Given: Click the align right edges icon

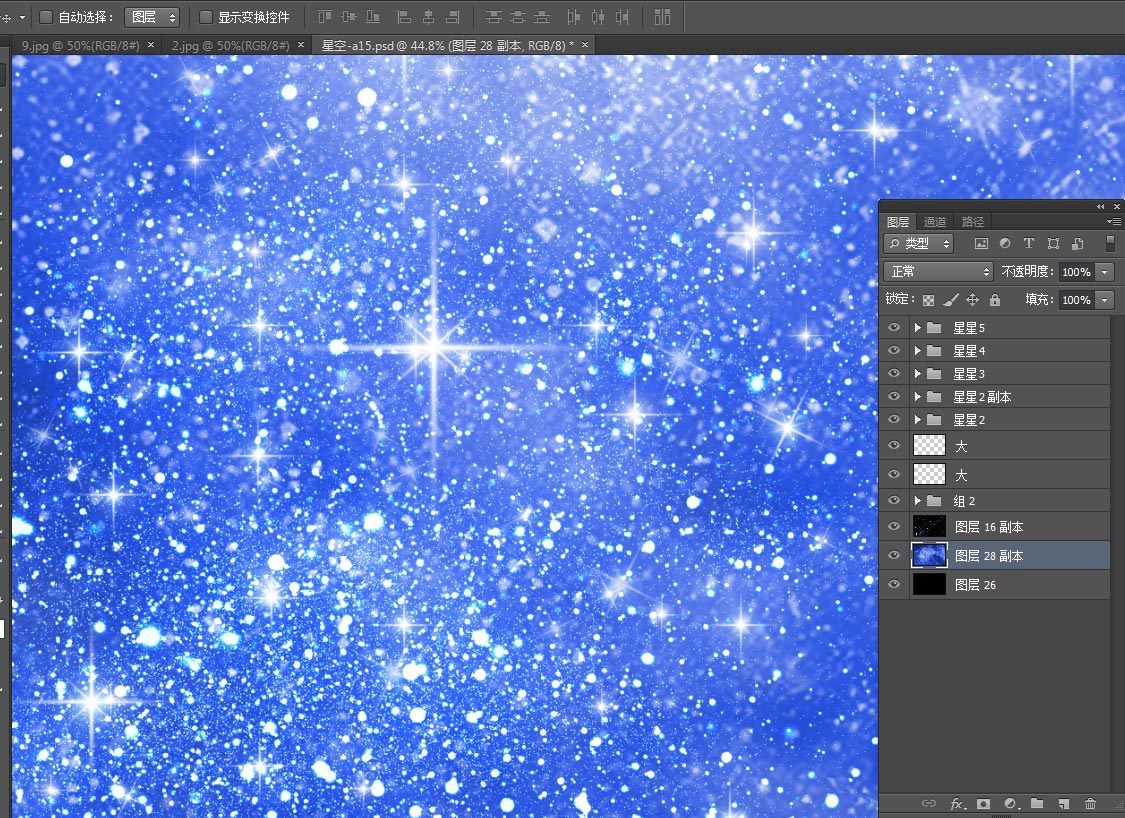Looking at the screenshot, I should click(x=453, y=17).
